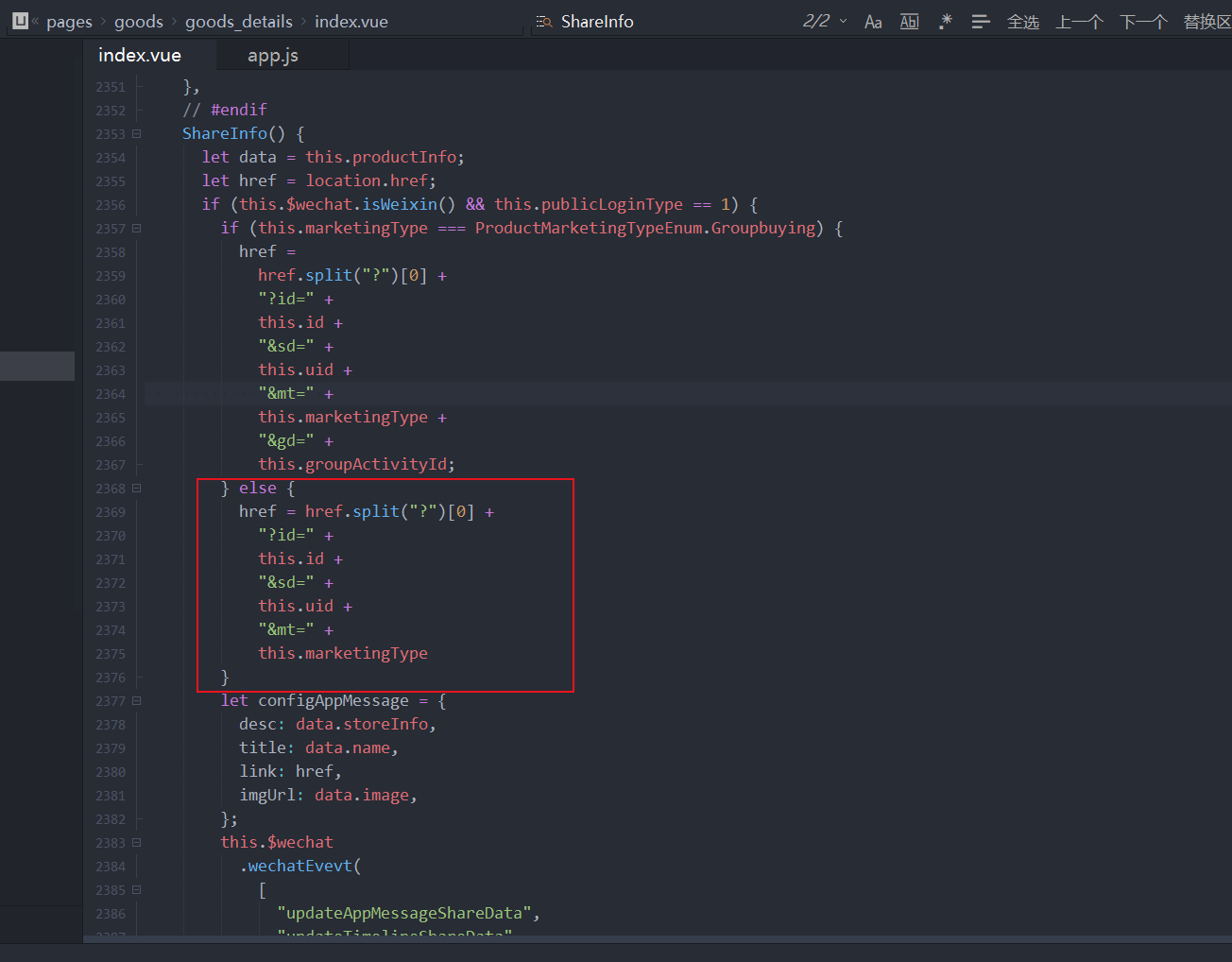This screenshot has height=962, width=1232.
Task: Click configAppMessage on line 2377
Action: pyautogui.click(x=334, y=700)
